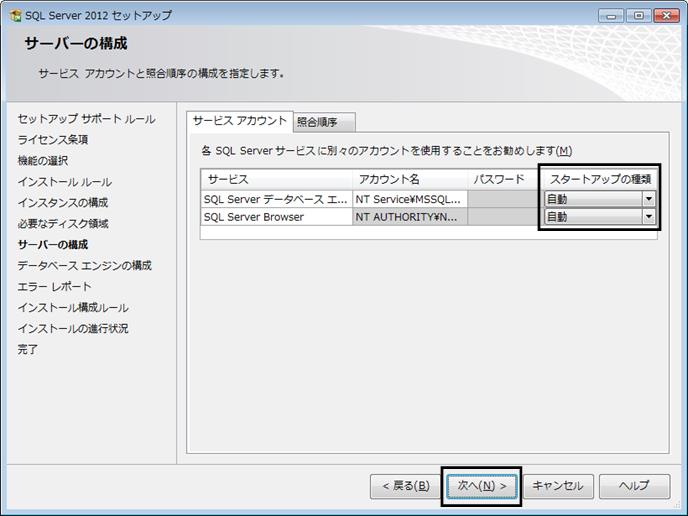
Task: Click the ヘルプ button
Action: point(634,486)
